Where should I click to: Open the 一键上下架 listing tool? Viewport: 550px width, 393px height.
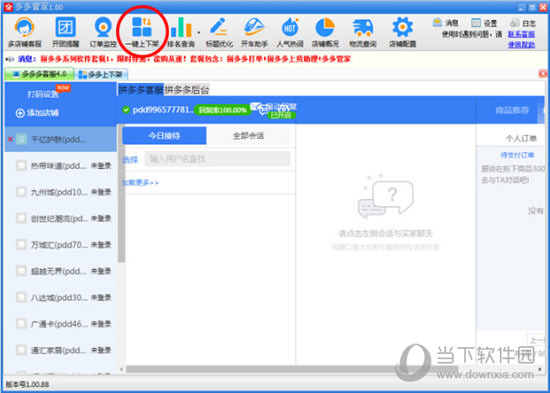[142, 32]
